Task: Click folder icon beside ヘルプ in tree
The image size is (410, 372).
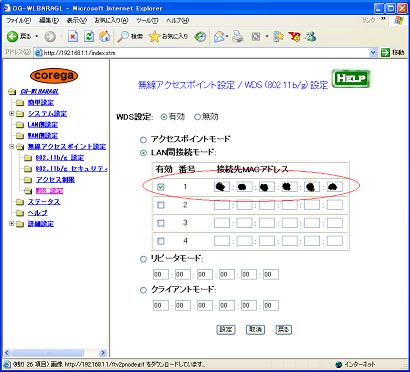Action: coord(20,213)
